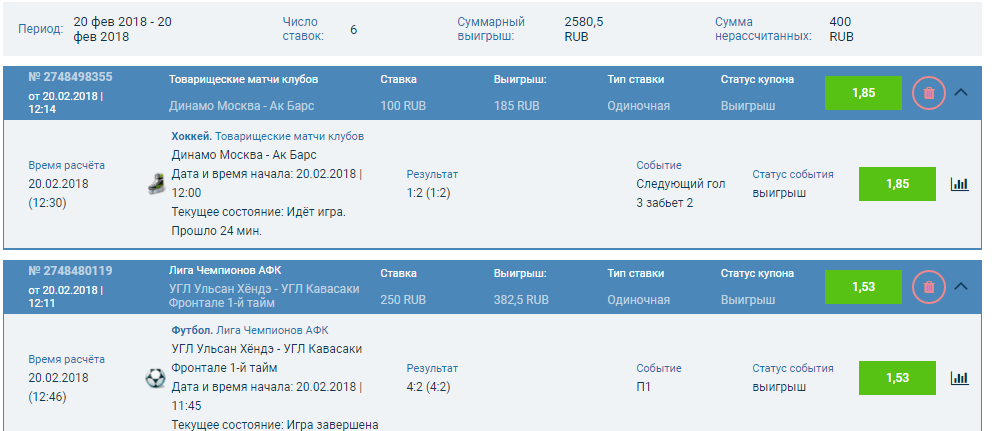Click the Товарищеские матчи клубов coupon title
The height and width of the screenshot is (431, 992).
pyautogui.click(x=243, y=79)
